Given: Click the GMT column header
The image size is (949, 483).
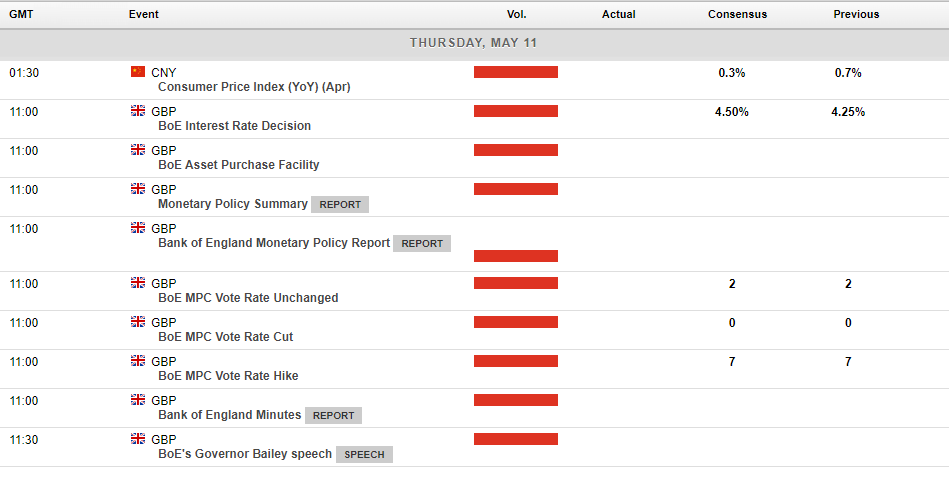Looking at the screenshot, I should [x=21, y=14].
